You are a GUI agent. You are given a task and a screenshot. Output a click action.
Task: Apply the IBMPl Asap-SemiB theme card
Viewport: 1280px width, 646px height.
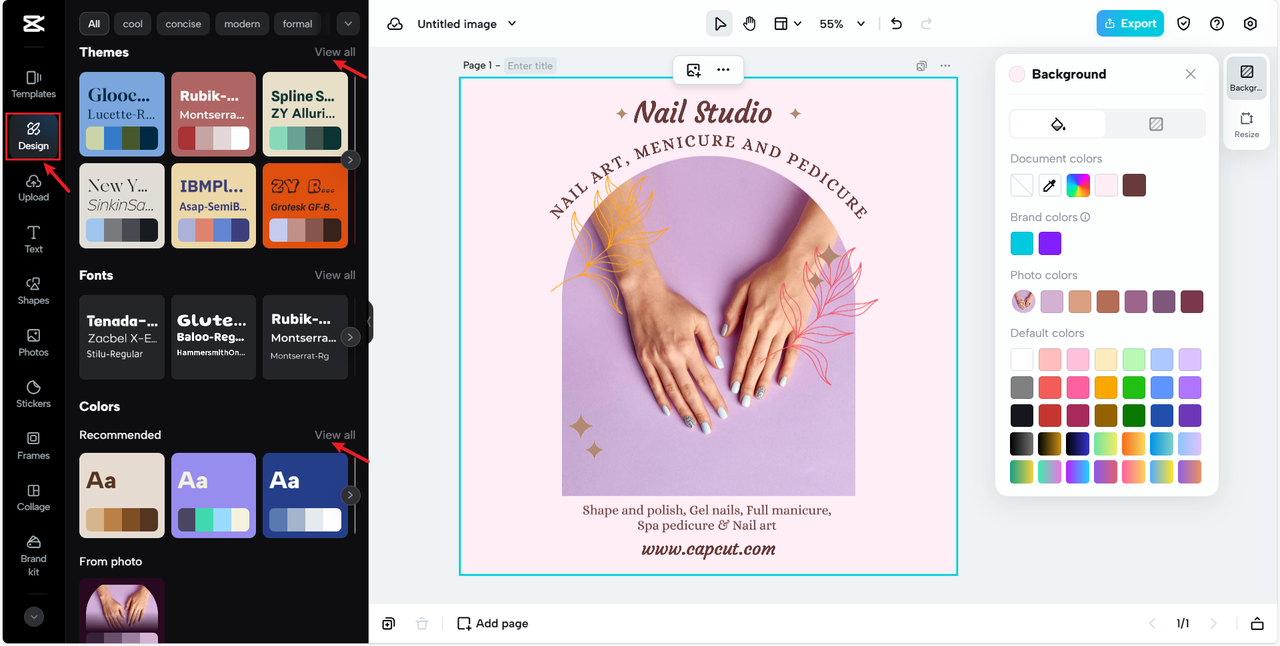tap(214, 206)
